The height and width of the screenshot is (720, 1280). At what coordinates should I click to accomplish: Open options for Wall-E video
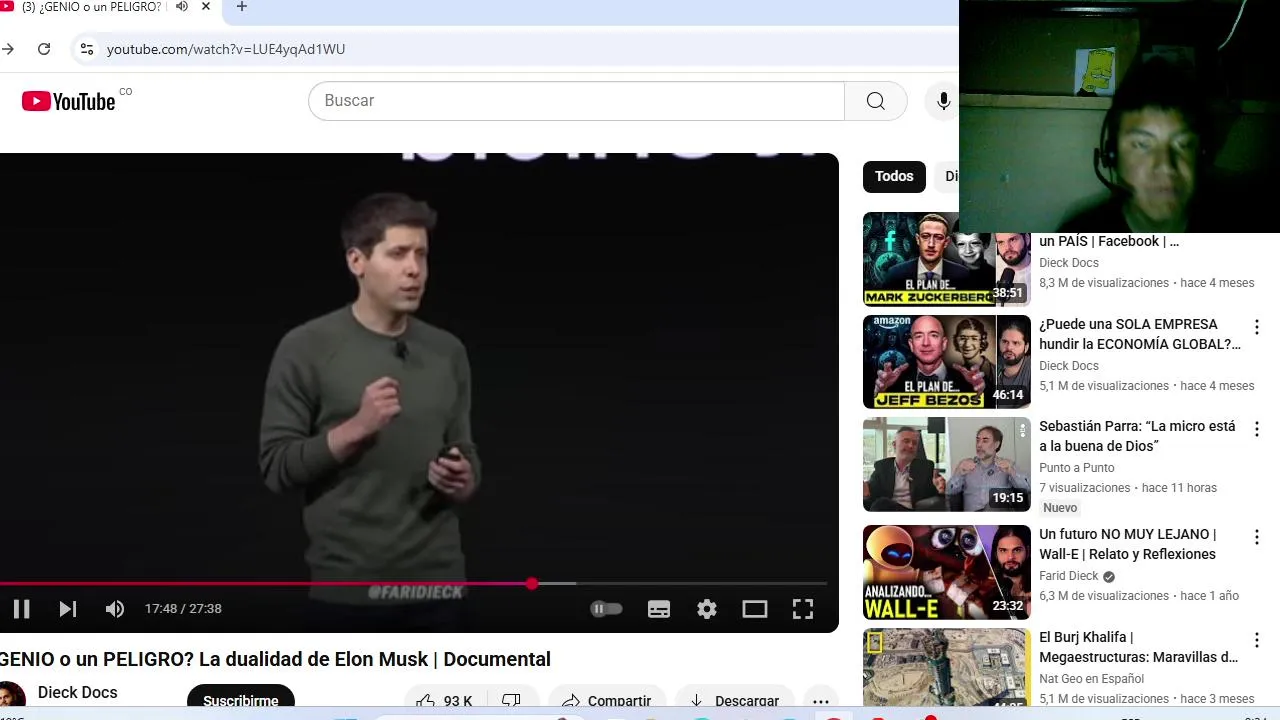(1257, 537)
